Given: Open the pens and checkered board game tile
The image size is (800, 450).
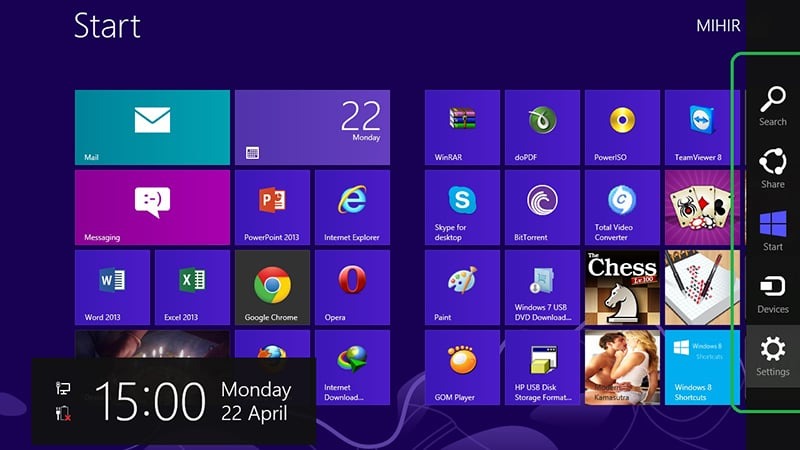Looking at the screenshot, I should (703, 288).
